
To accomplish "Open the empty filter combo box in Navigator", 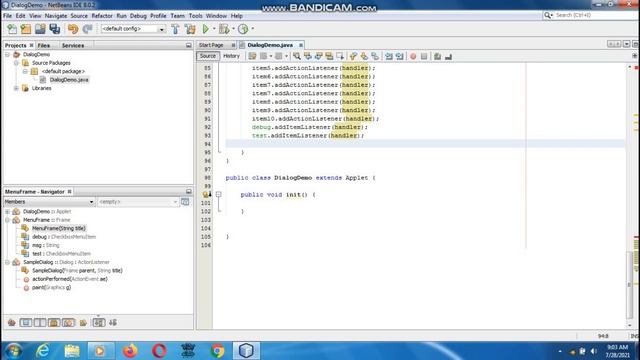I will tap(138, 202).
